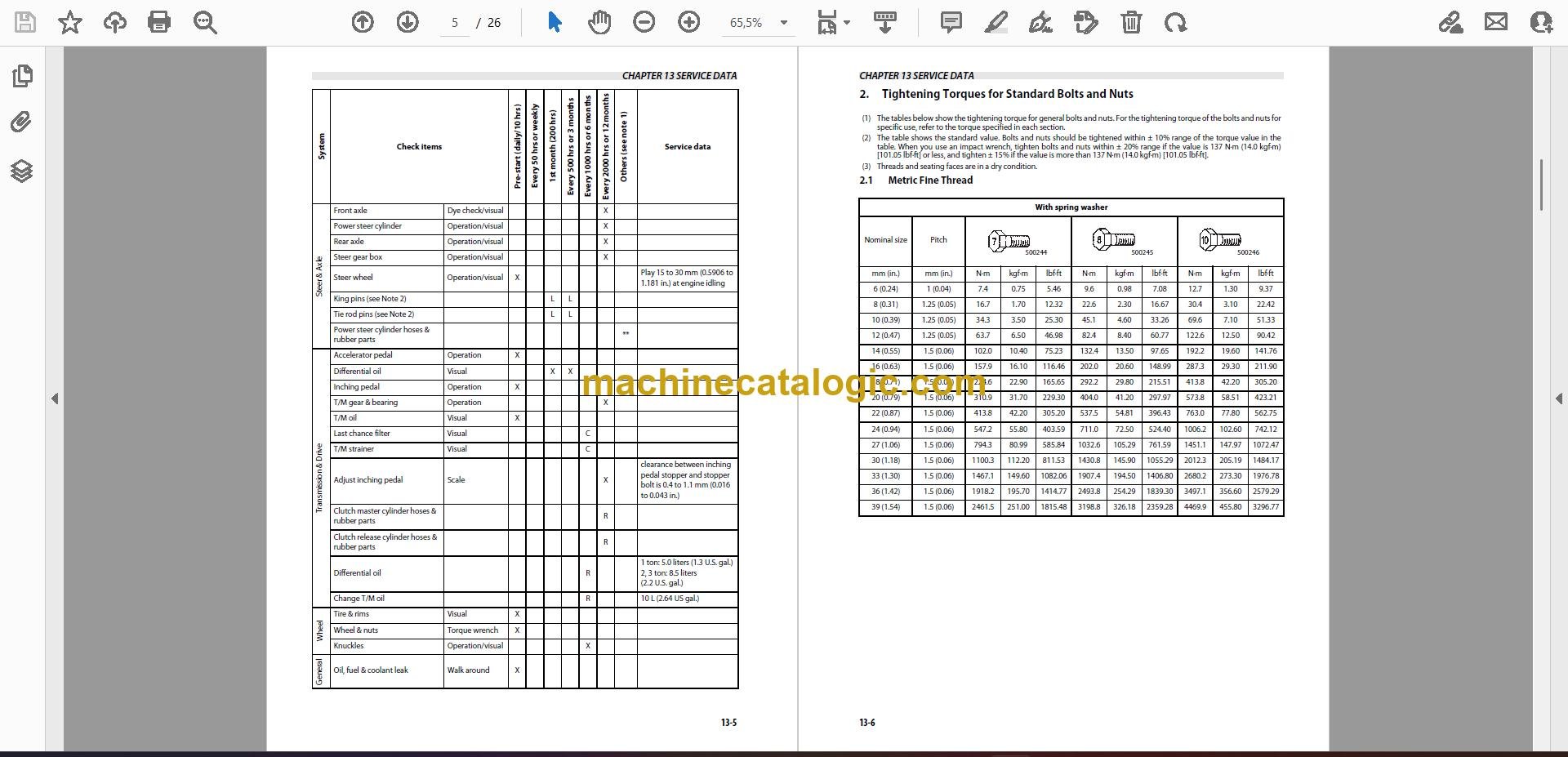Click the 'Knuckles' check item
The image size is (1568, 757).
pyautogui.click(x=349, y=646)
